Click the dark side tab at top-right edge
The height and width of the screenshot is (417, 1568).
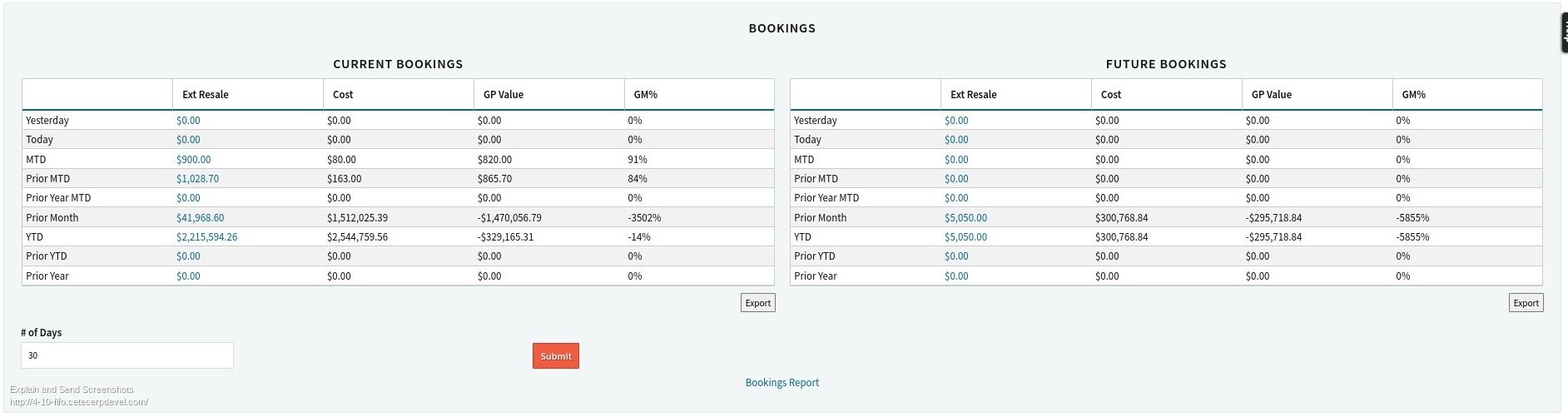click(x=1563, y=33)
